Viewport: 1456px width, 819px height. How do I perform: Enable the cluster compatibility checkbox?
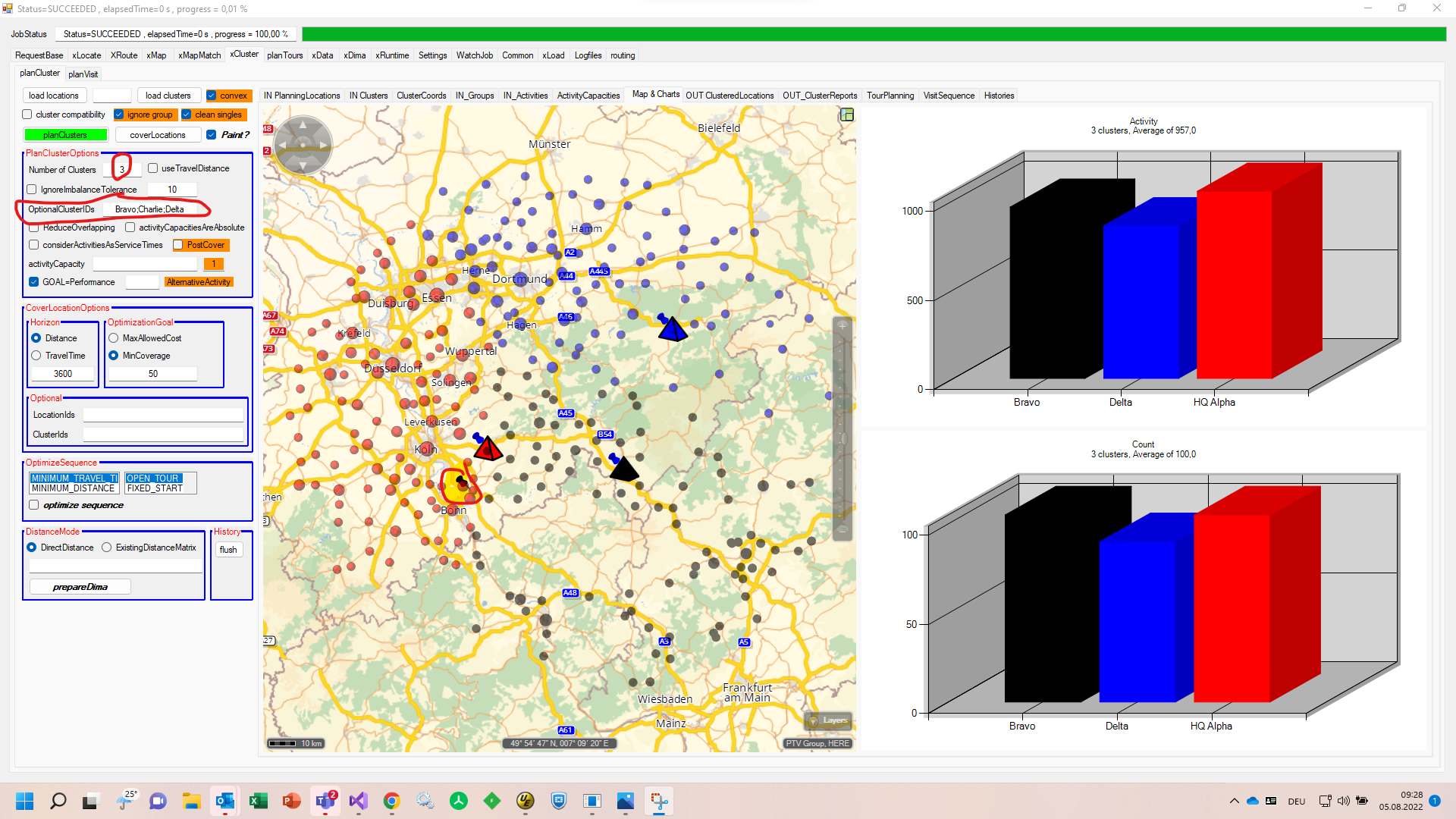pyautogui.click(x=28, y=115)
